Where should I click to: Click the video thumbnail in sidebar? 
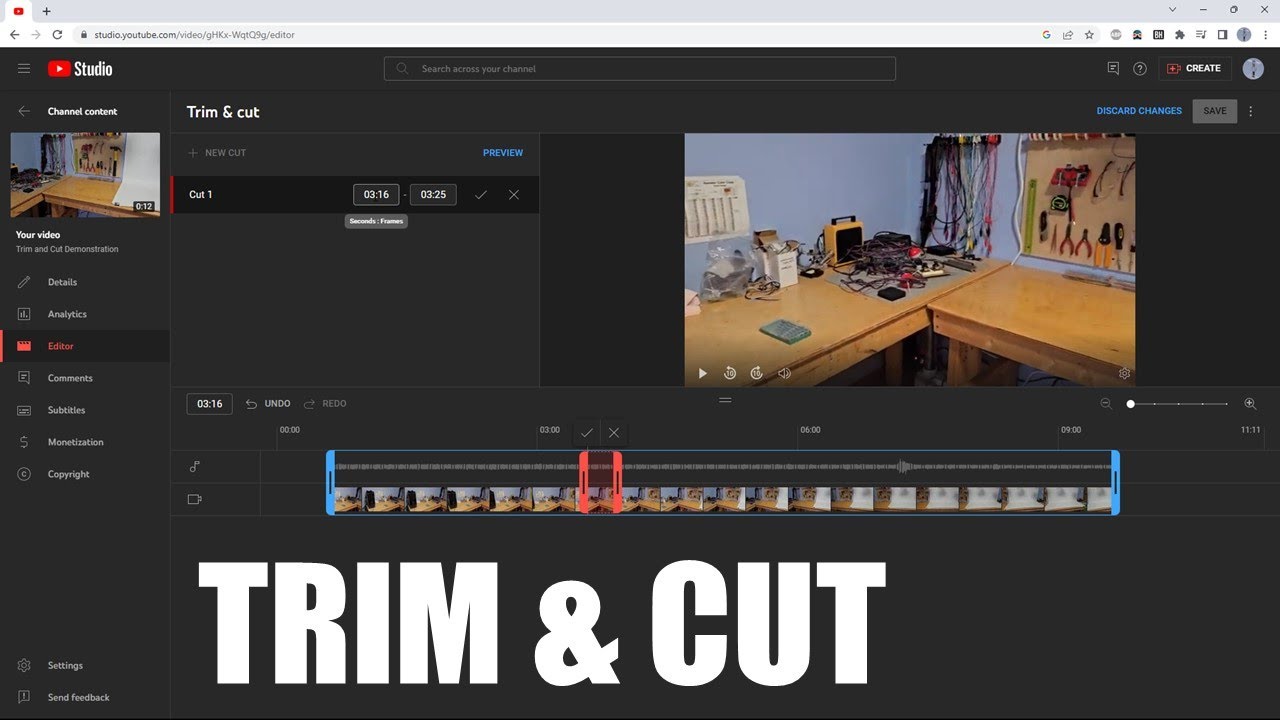point(85,175)
